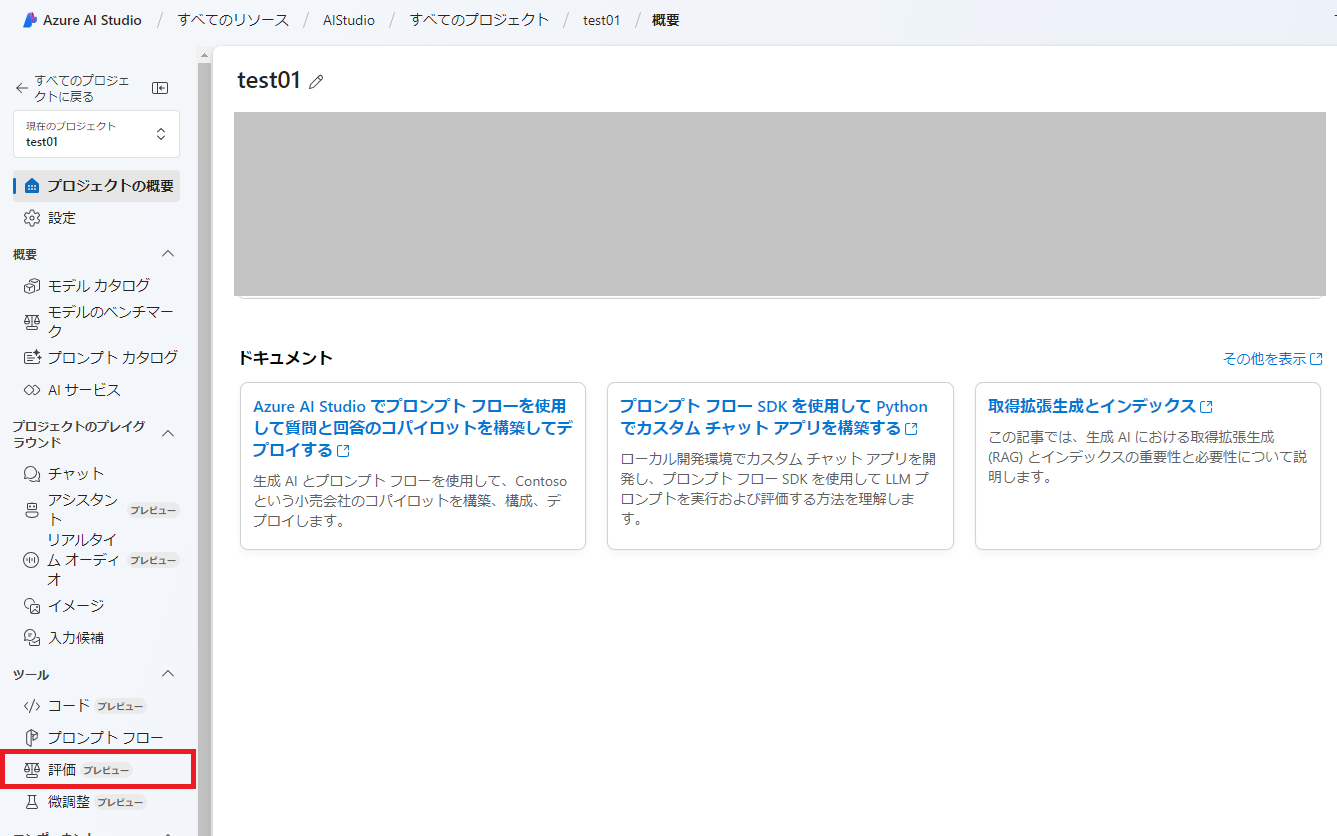Screen dimensions: 1337x836
Task: Click the pencil edit icon next to test01
Action: (316, 82)
